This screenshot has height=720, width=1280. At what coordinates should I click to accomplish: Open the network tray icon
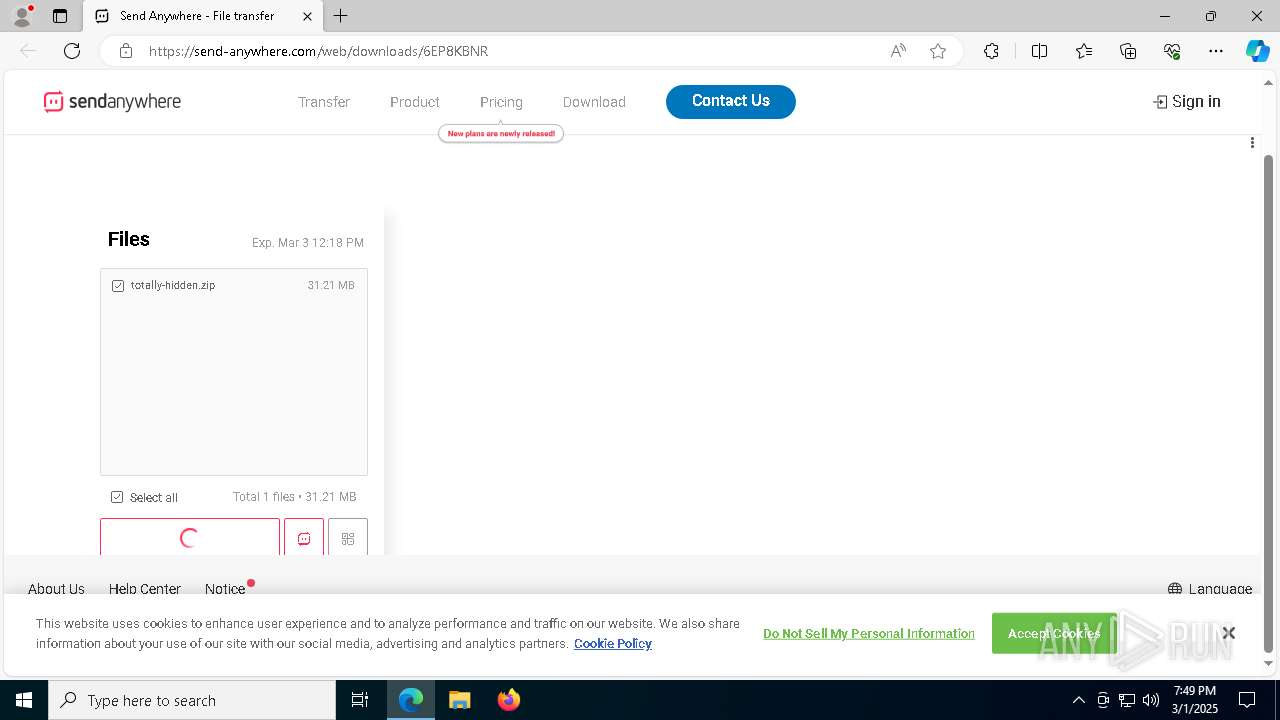1127,700
